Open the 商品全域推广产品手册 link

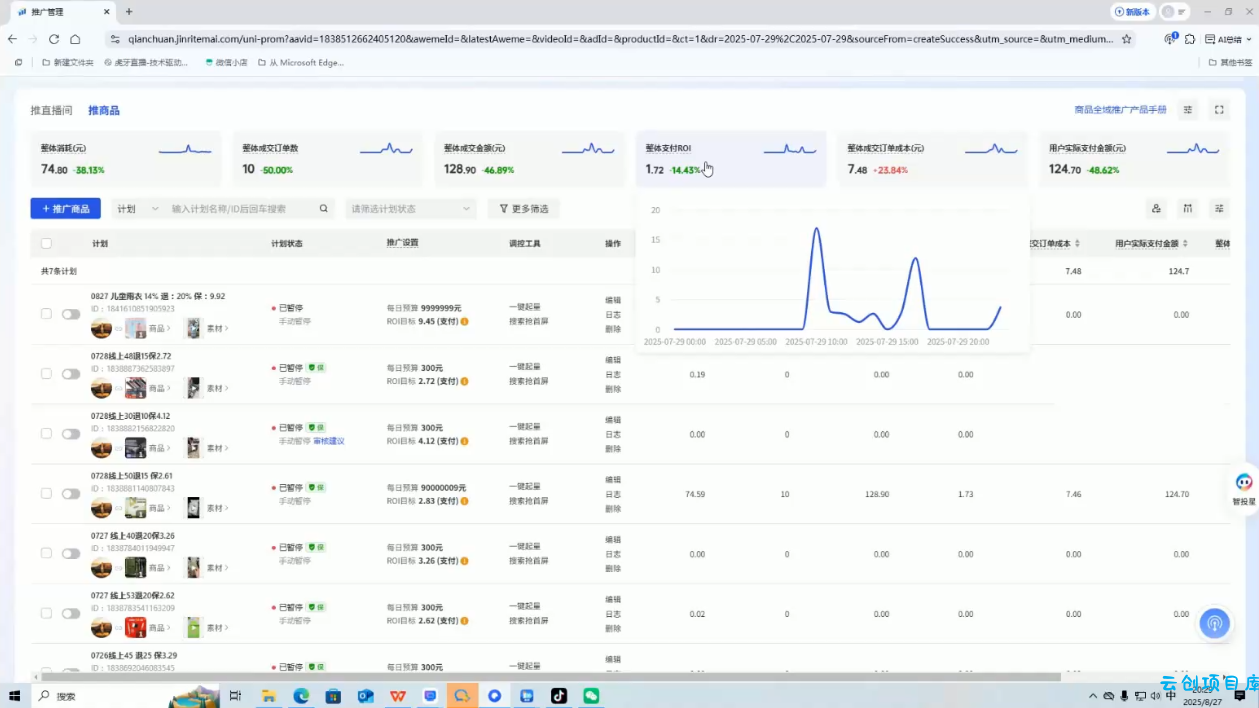pyautogui.click(x=1120, y=110)
